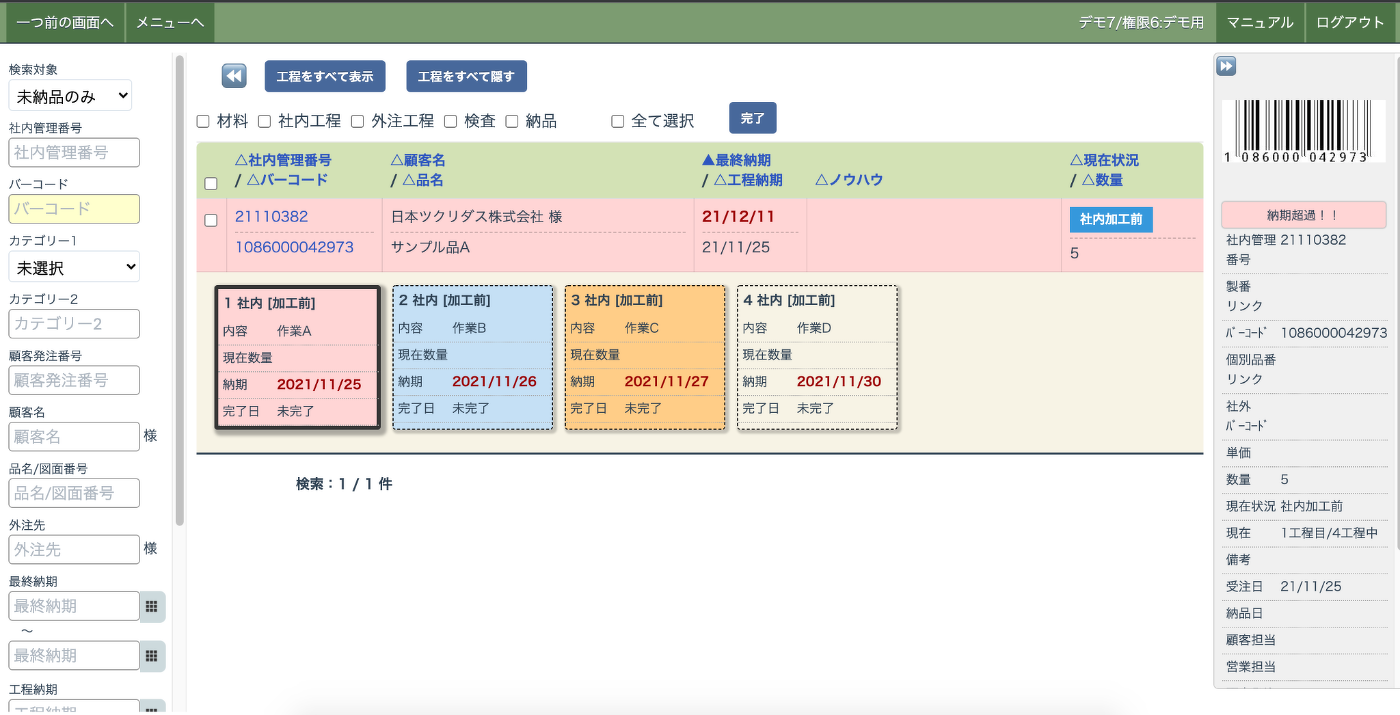Select process card 3 社内 作業C
1400x715 pixels.
[645, 357]
